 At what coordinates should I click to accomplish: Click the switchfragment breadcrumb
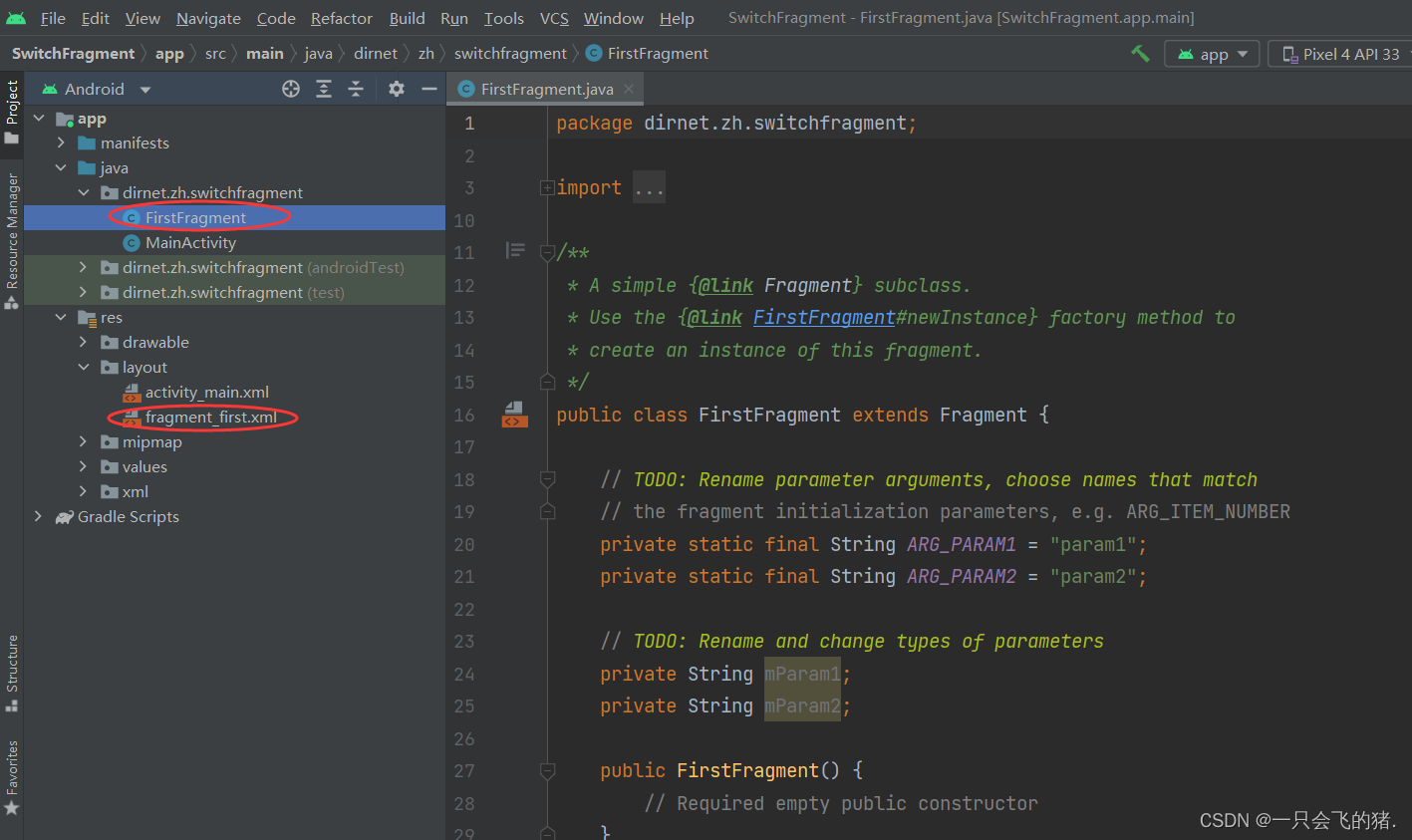510,54
